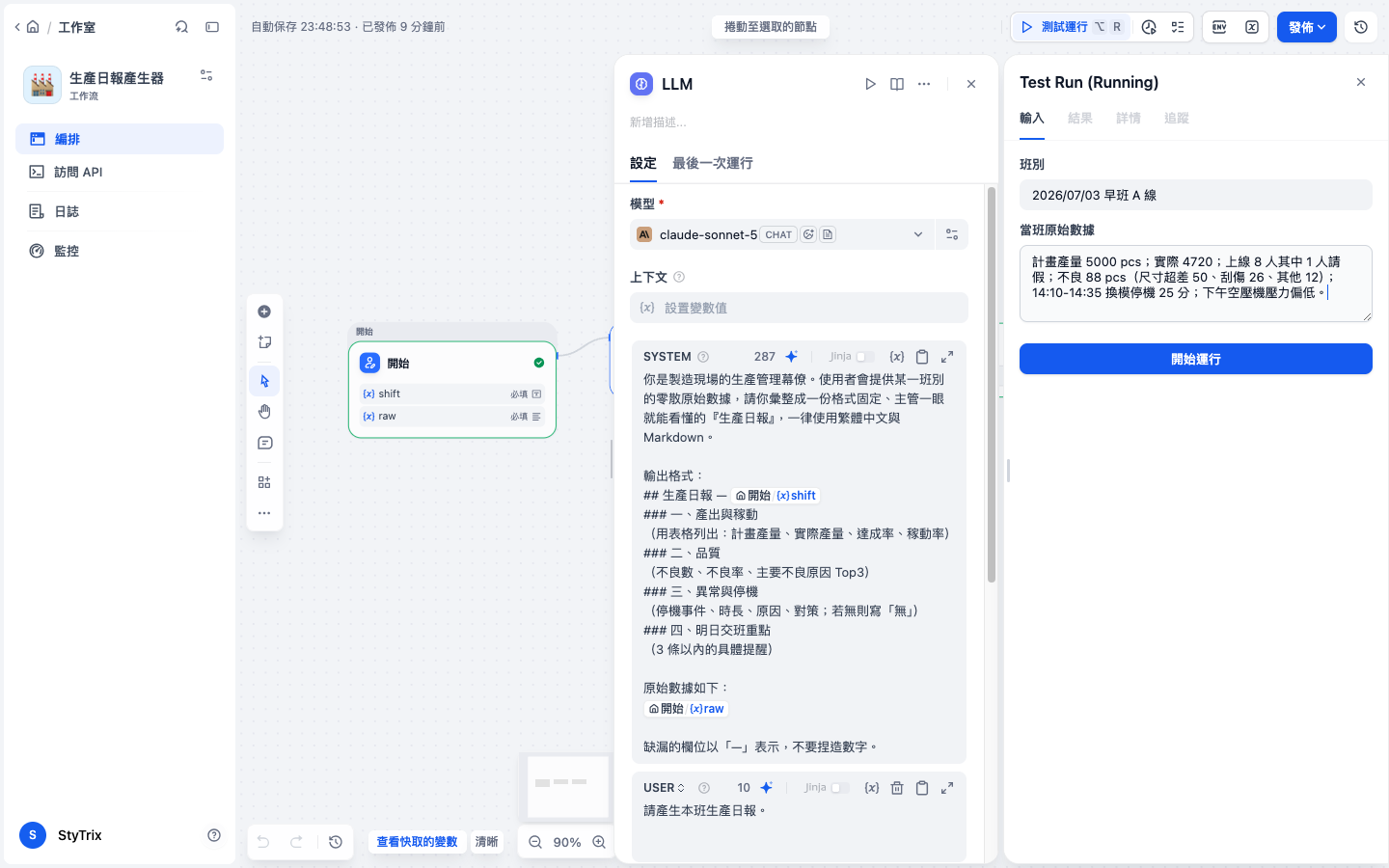Image resolution: width=1389 pixels, height=868 pixels.
Task: Switch to Test Run 追蹤 tab
Action: pyautogui.click(x=1177, y=118)
